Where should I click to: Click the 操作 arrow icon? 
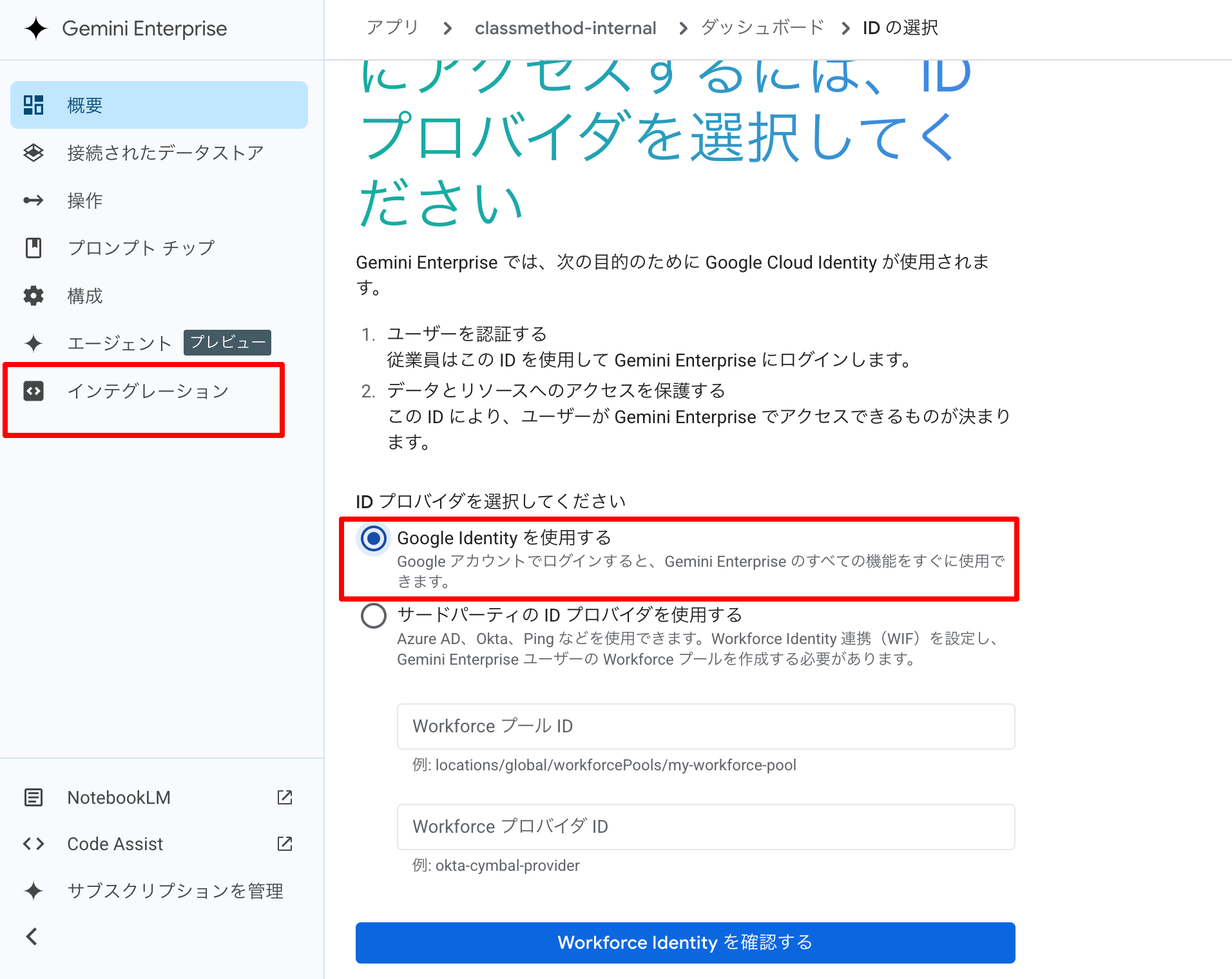(34, 200)
